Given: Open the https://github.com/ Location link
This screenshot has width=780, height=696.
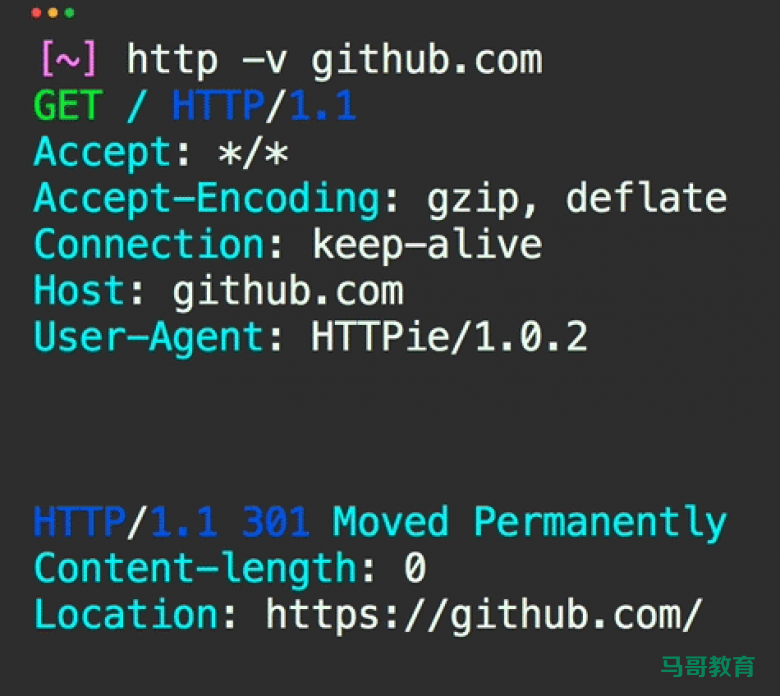Looking at the screenshot, I should 484,616.
